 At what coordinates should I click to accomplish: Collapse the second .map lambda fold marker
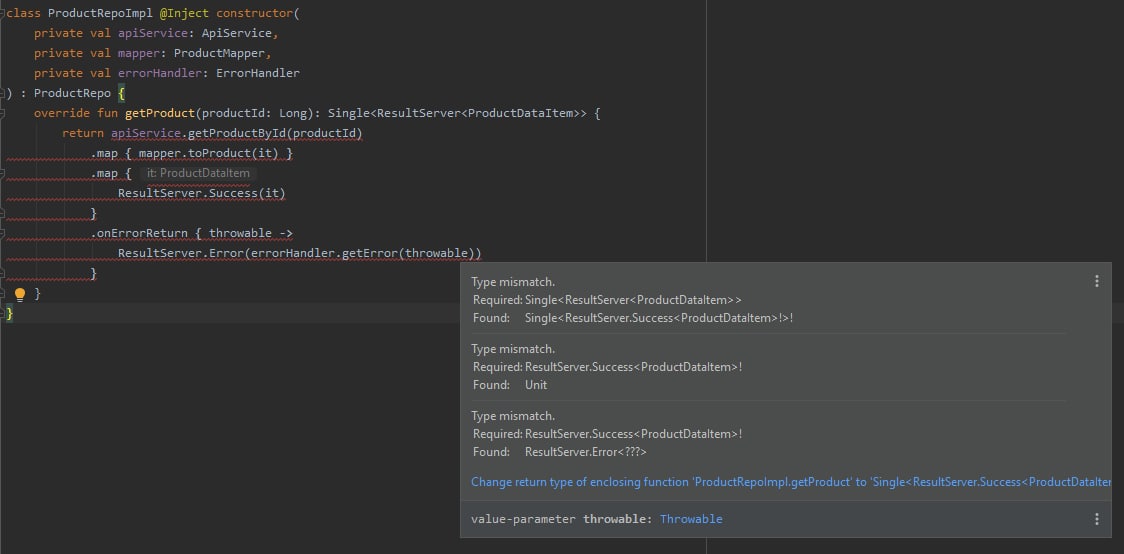point(3,173)
